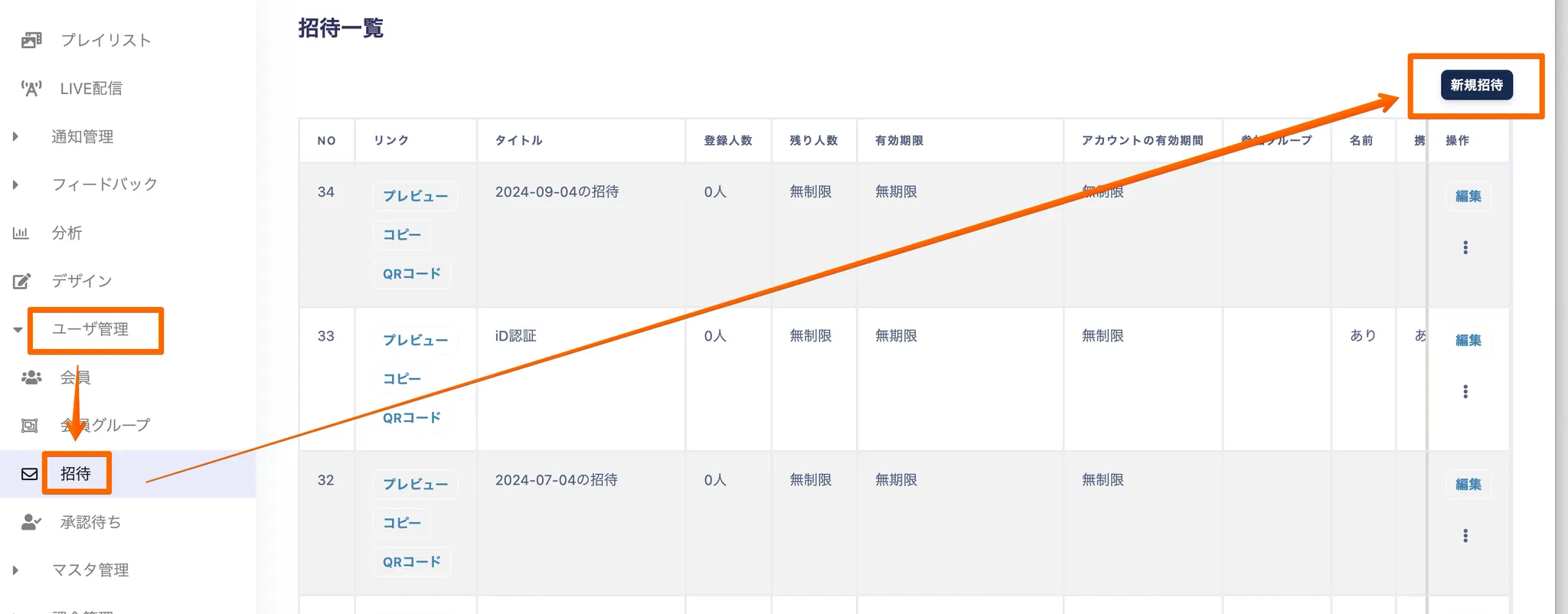Click the あり cell in row 33
The image size is (1568, 614).
(1363, 336)
